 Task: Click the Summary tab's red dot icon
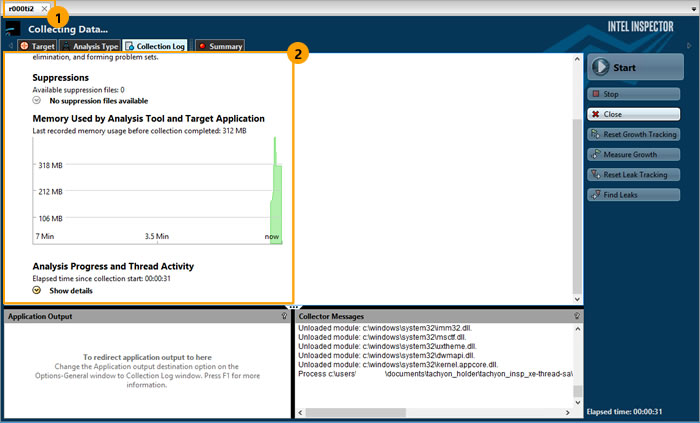(202, 46)
